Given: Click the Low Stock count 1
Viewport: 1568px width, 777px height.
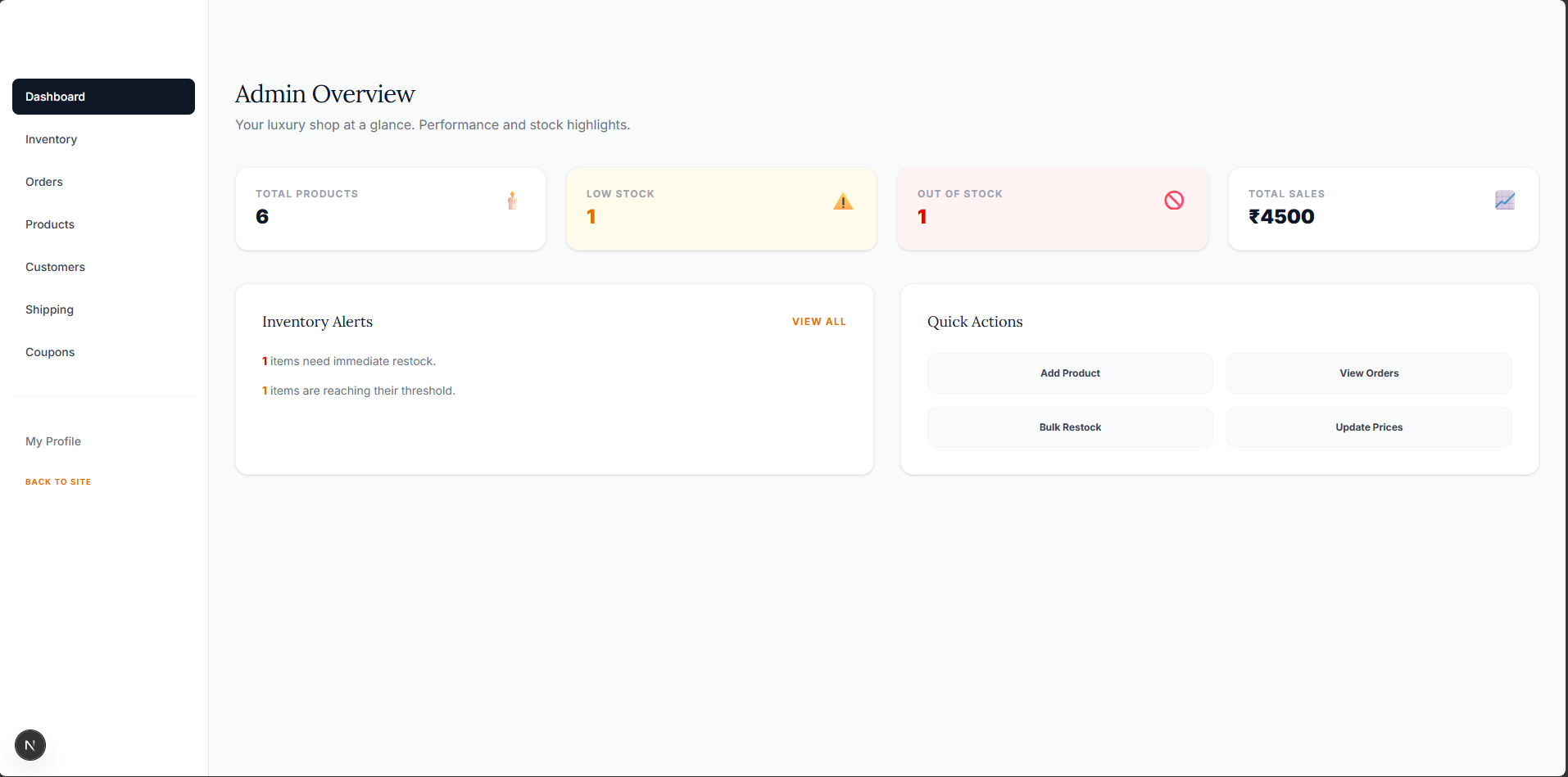Looking at the screenshot, I should coord(591,217).
